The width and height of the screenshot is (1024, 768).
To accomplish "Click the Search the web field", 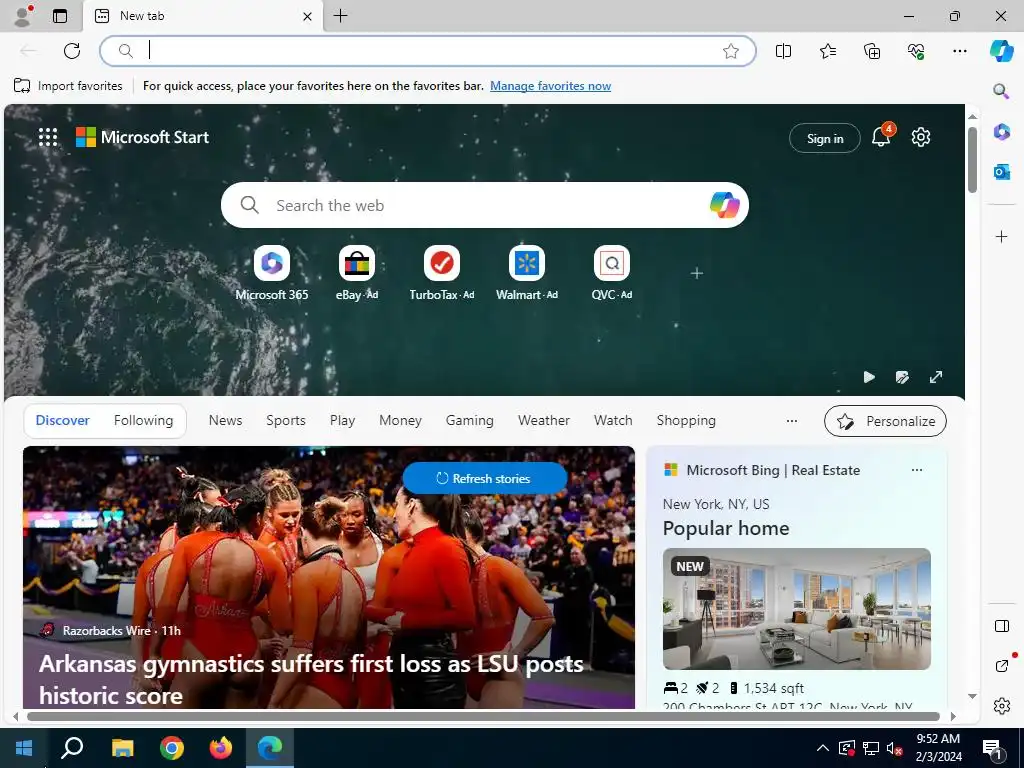I will click(483, 205).
